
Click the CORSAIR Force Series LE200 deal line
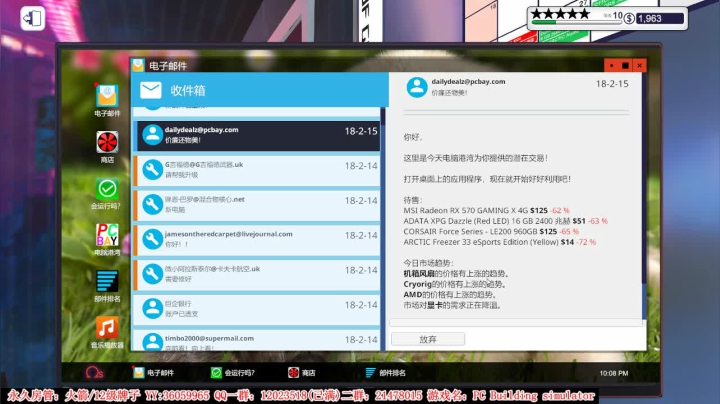tap(491, 231)
